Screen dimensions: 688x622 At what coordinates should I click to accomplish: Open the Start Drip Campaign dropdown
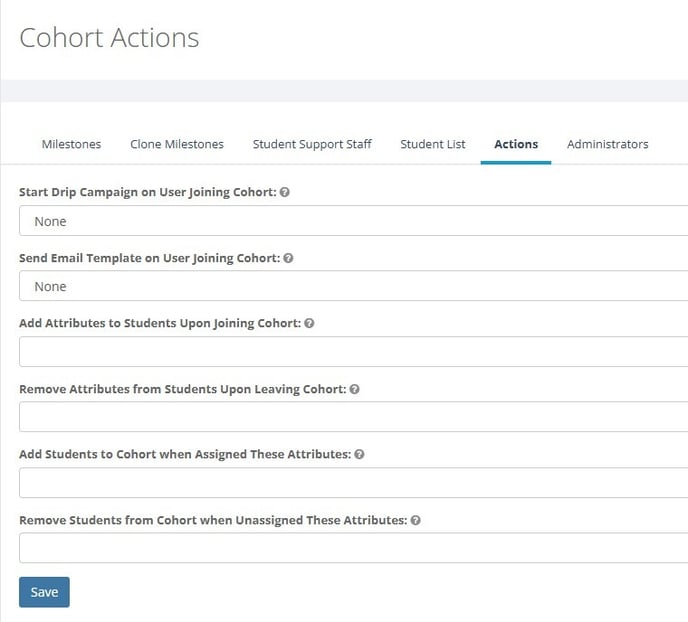pos(353,221)
